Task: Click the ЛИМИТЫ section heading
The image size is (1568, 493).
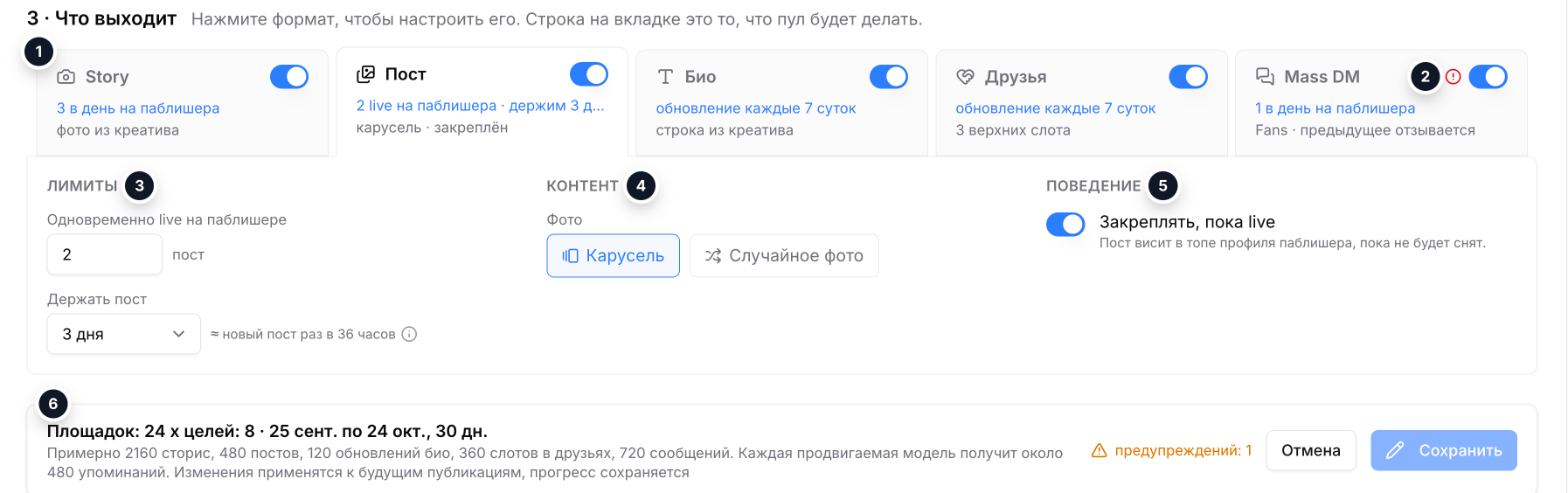Action: [82, 185]
